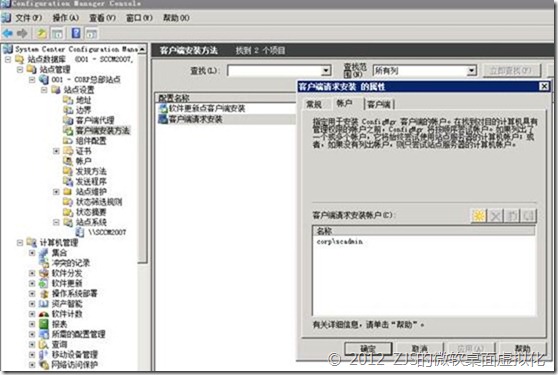
Task: Click the account properties icon beside delete
Action: pyautogui.click(x=512, y=216)
